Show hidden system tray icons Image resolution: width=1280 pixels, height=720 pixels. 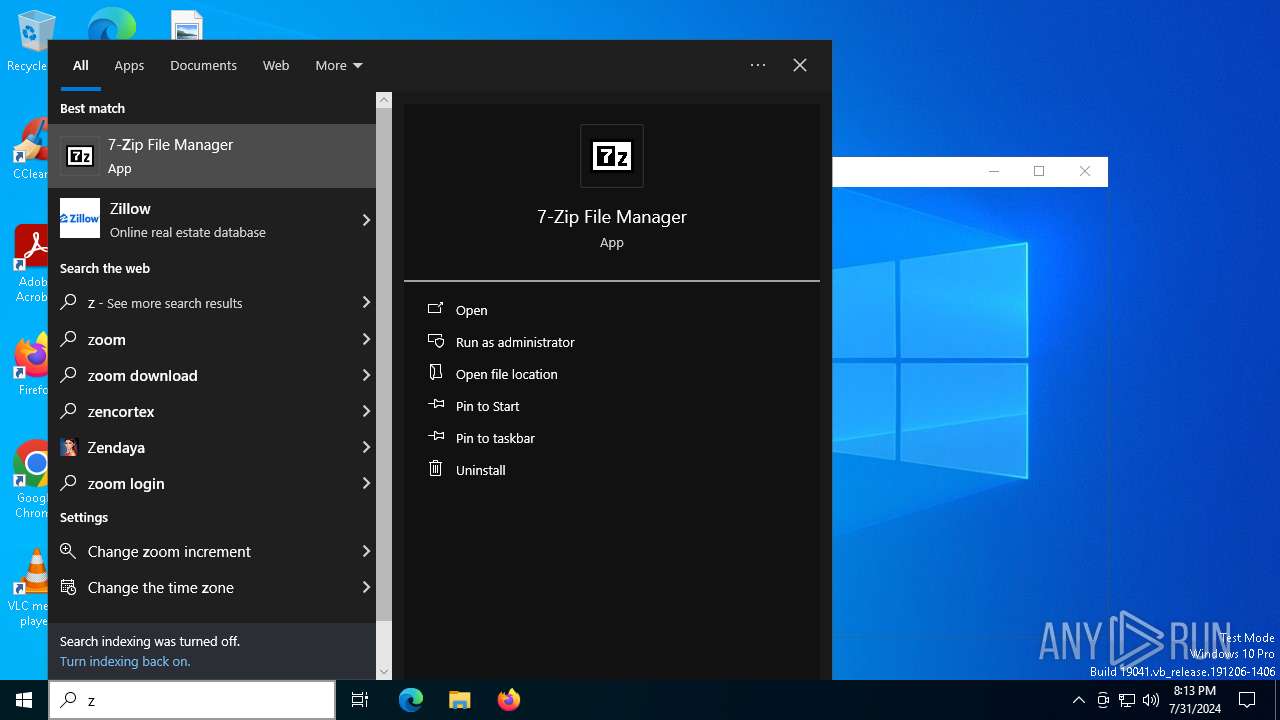point(1078,700)
